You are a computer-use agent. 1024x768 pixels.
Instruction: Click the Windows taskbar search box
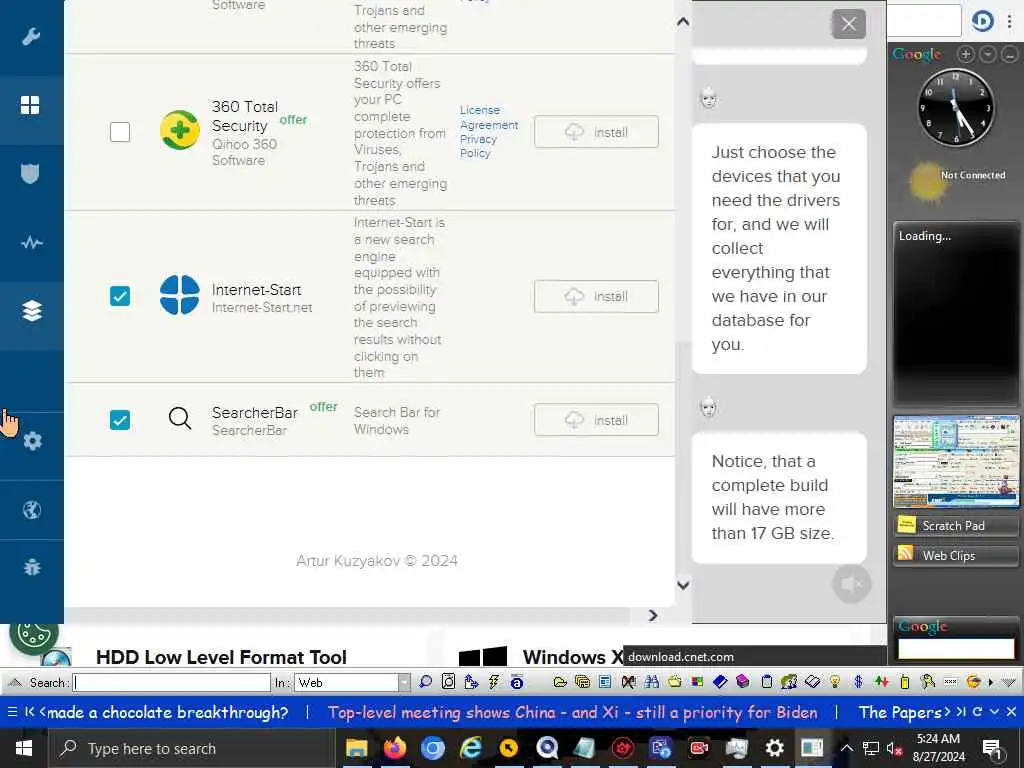pos(193,748)
